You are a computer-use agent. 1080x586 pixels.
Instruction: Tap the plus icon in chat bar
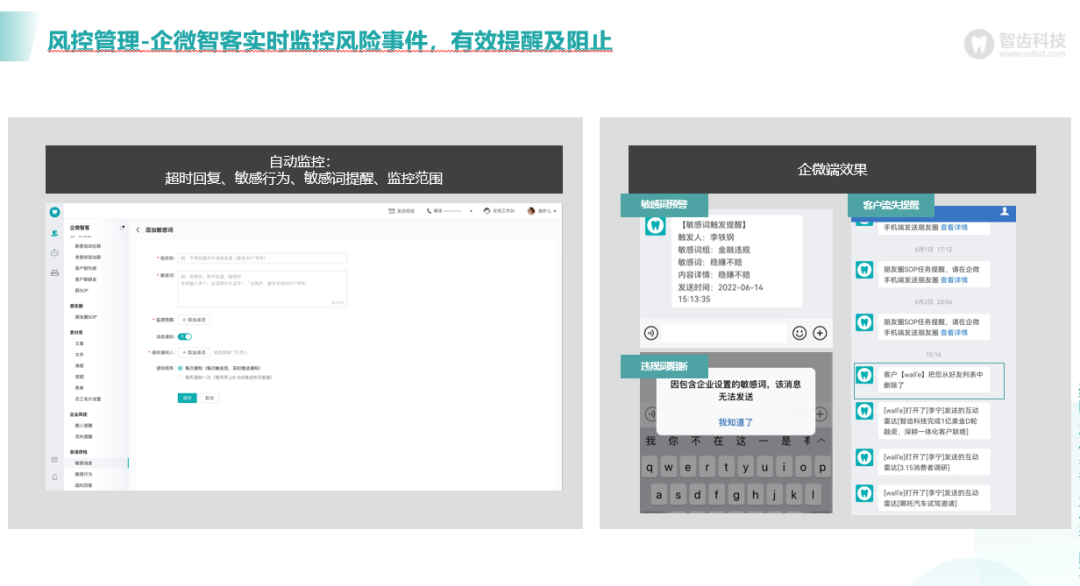[820, 333]
